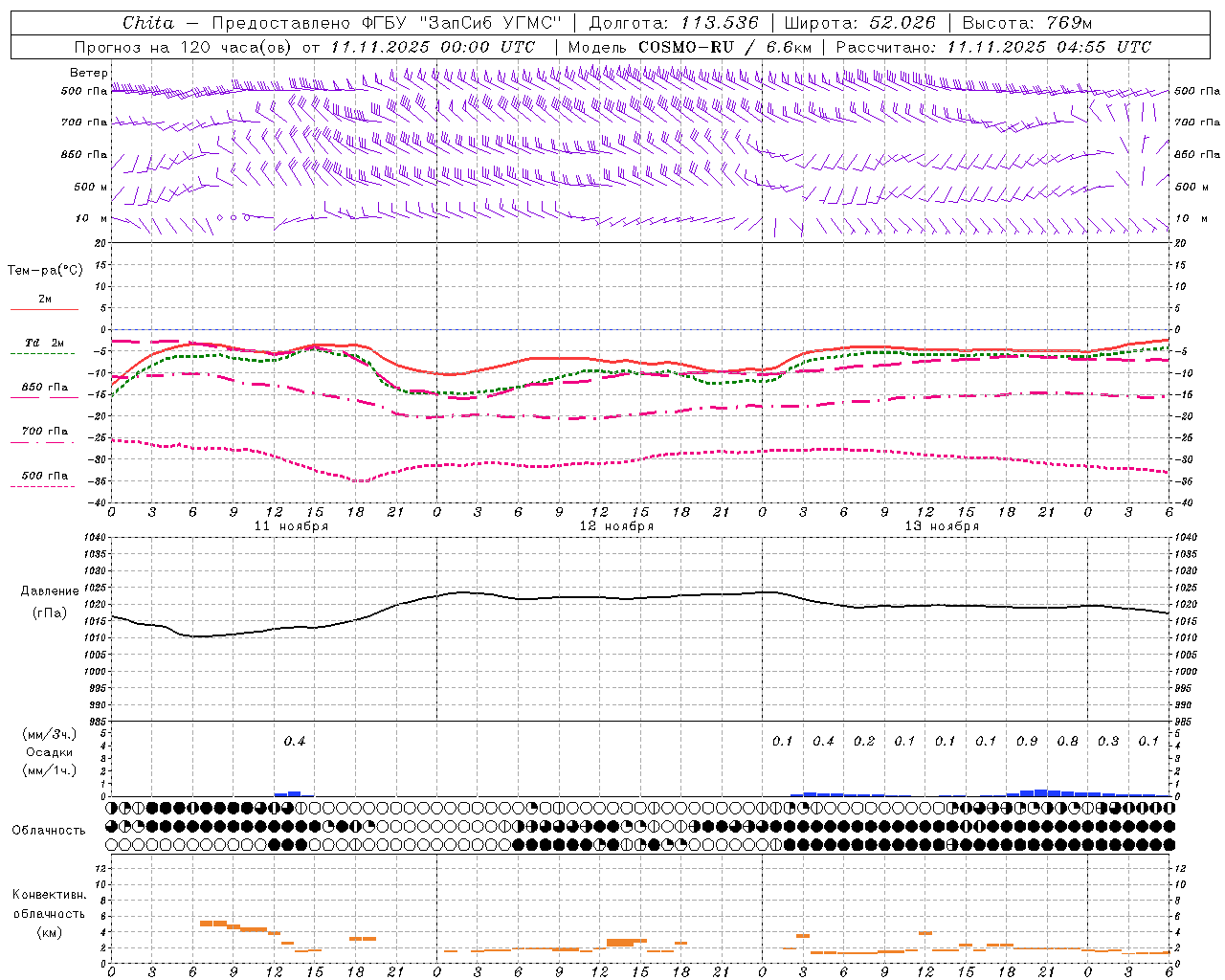Select forecast start "11.11.2025 00:00 UTC" text
This screenshot has height=980, width=1225.
pos(433,47)
